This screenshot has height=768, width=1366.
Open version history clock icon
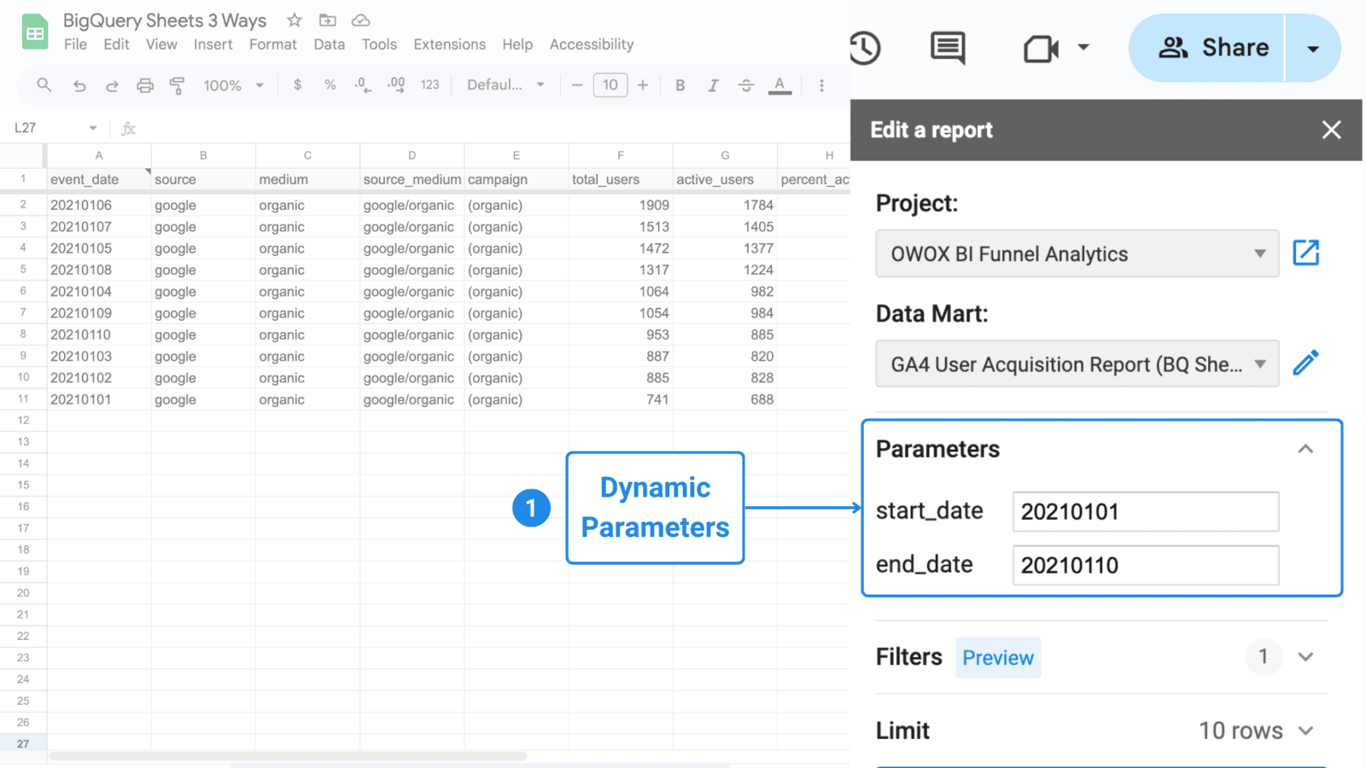(865, 48)
